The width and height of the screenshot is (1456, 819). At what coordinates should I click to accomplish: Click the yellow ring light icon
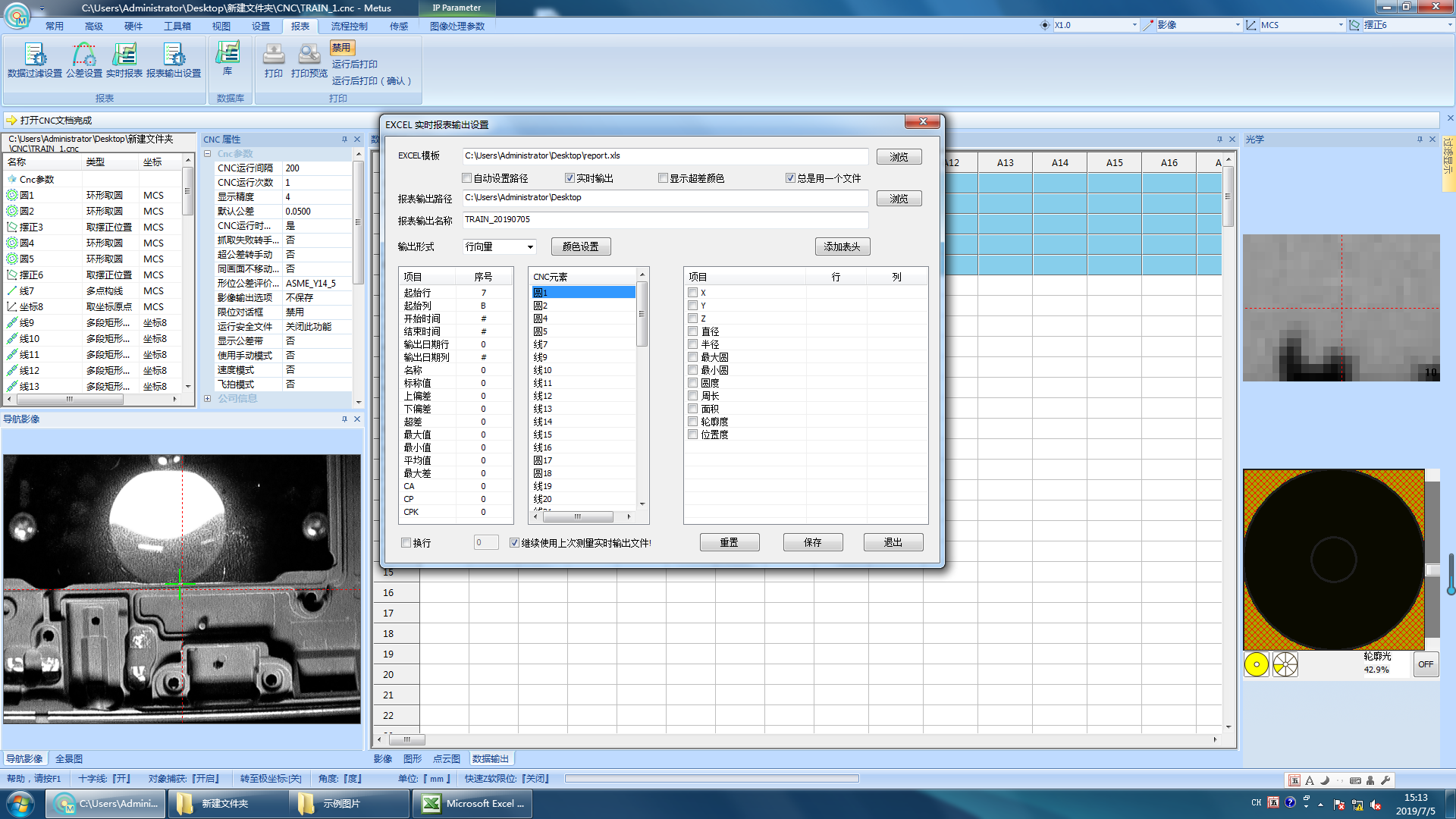pos(1257,665)
